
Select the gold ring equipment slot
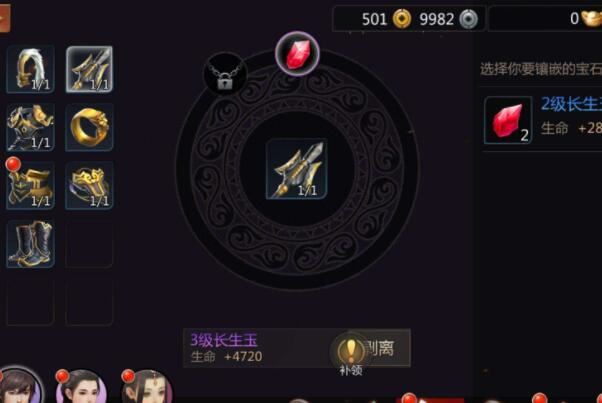[89, 127]
